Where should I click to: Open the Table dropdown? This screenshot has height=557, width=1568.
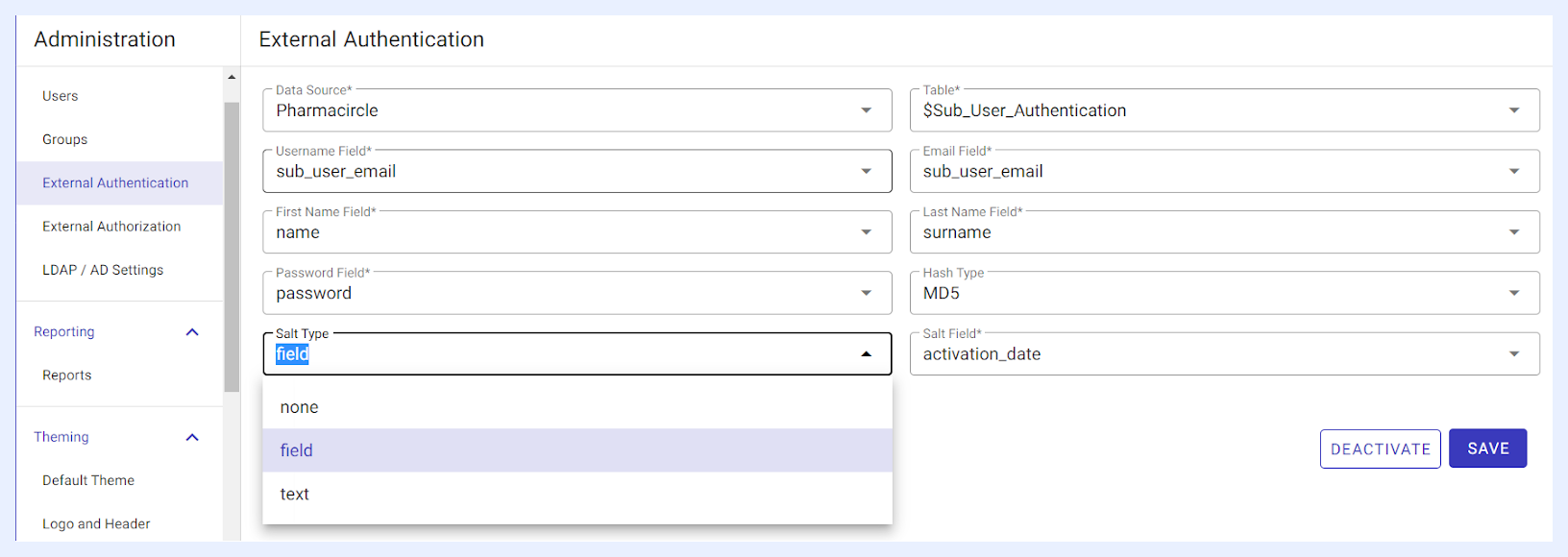1224,110
